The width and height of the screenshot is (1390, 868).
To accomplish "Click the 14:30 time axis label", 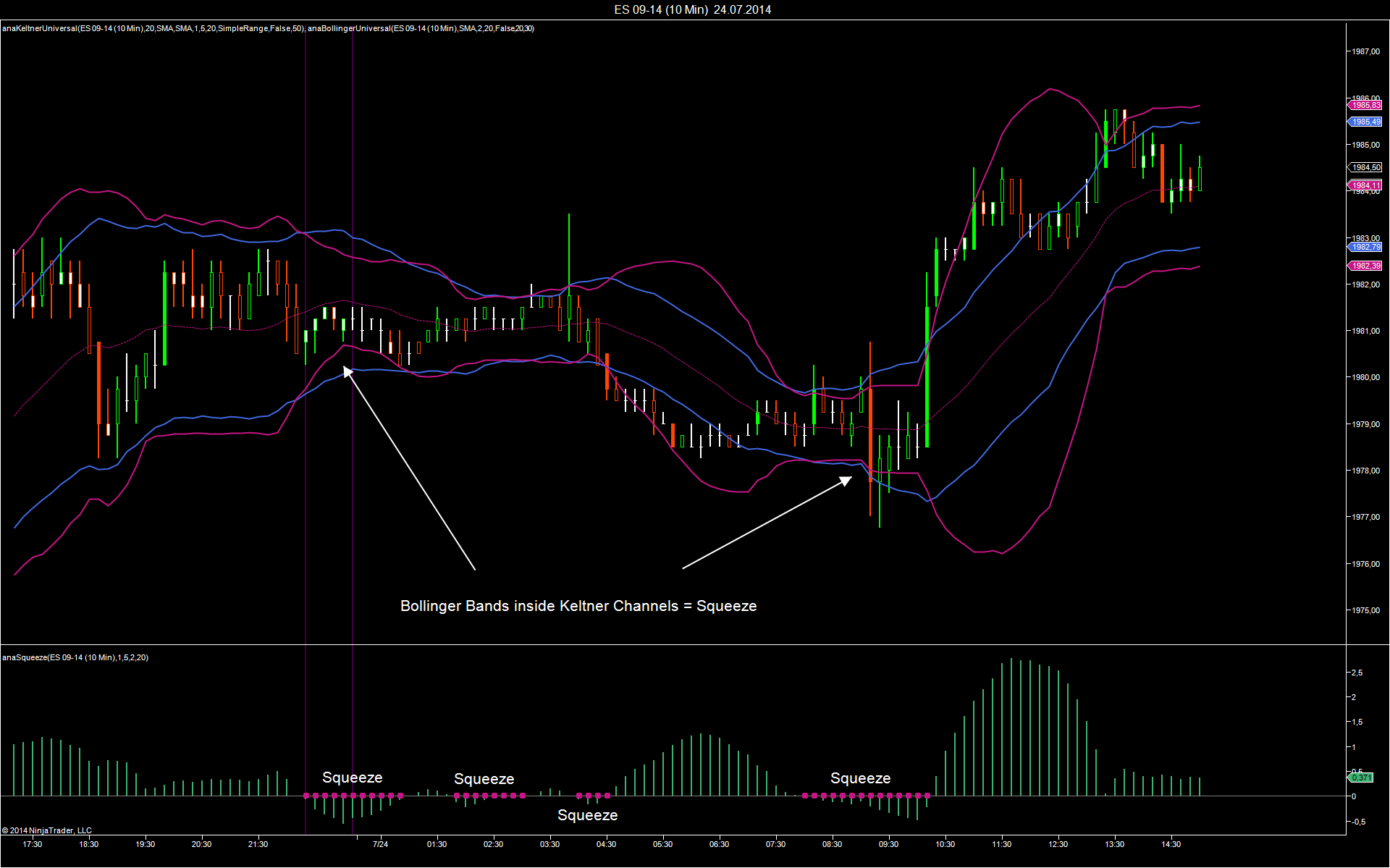I will [1171, 844].
